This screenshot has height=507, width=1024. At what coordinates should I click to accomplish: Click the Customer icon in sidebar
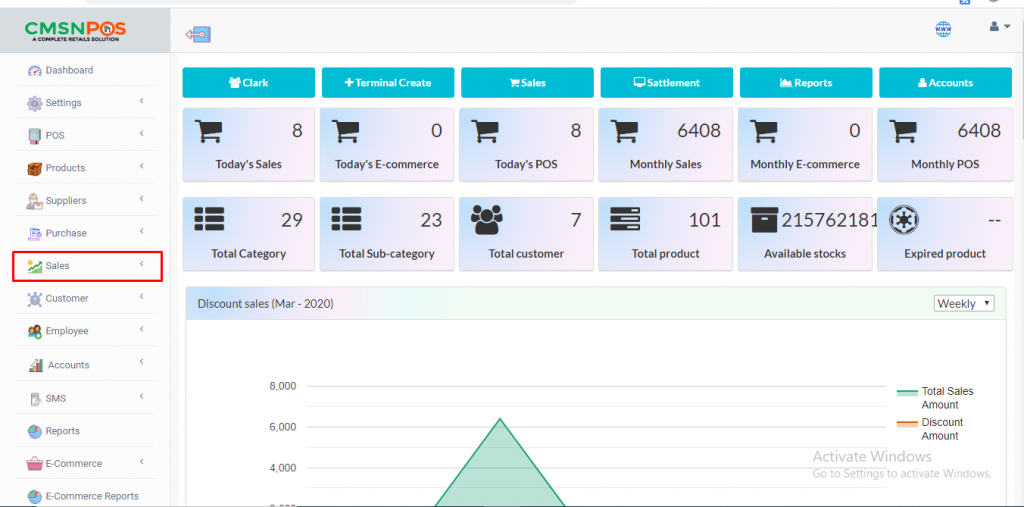coord(35,299)
